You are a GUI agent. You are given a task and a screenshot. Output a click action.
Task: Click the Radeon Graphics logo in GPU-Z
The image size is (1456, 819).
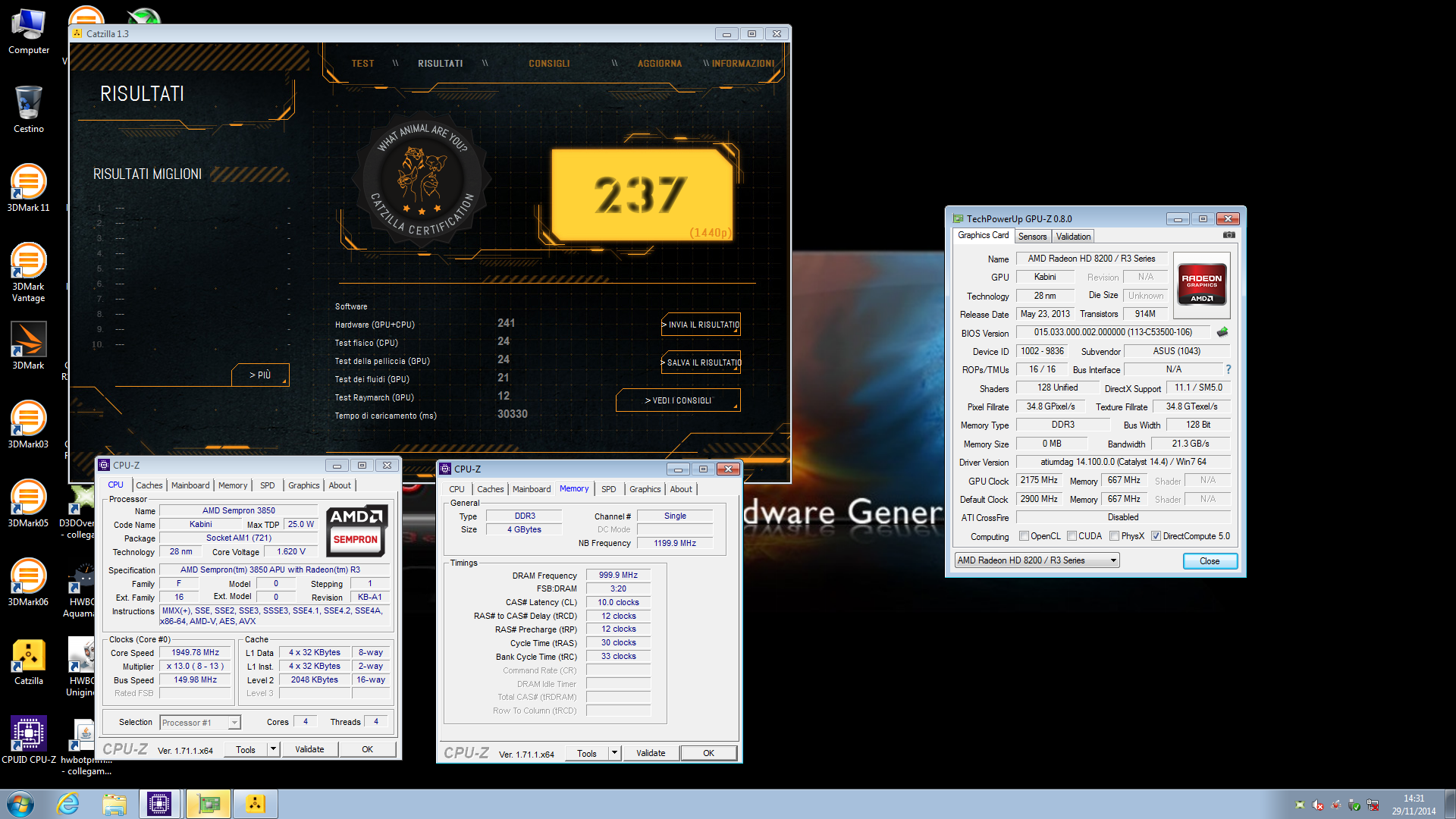[x=1201, y=285]
